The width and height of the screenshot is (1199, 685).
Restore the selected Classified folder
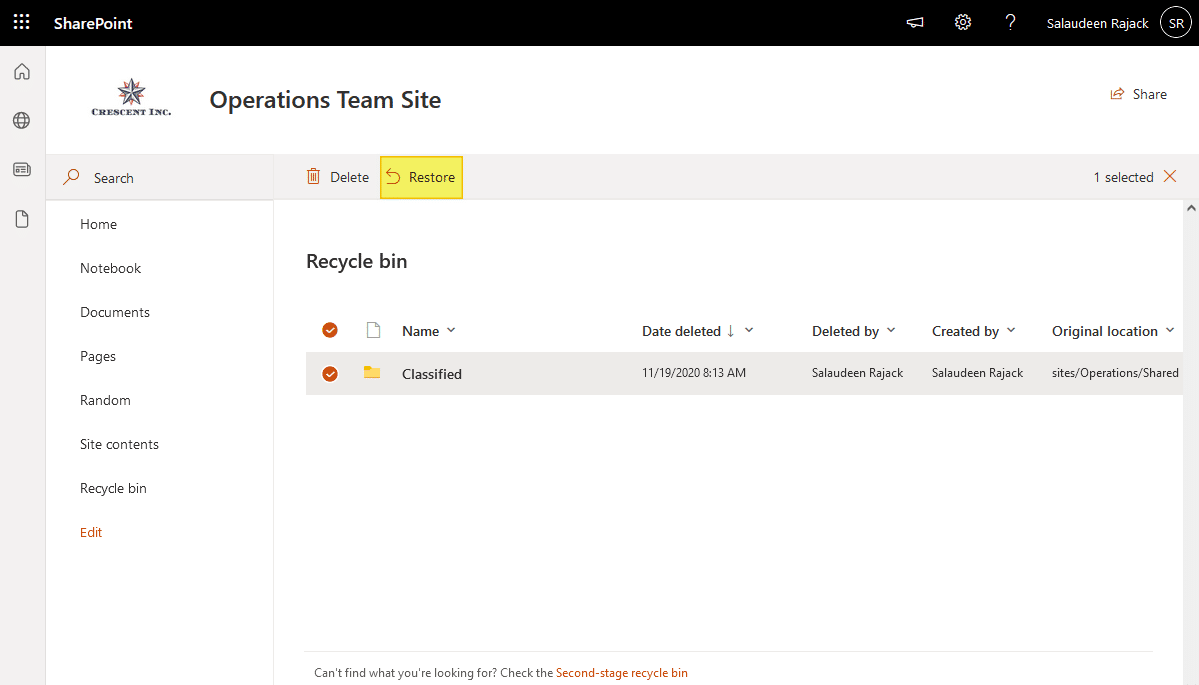(421, 176)
